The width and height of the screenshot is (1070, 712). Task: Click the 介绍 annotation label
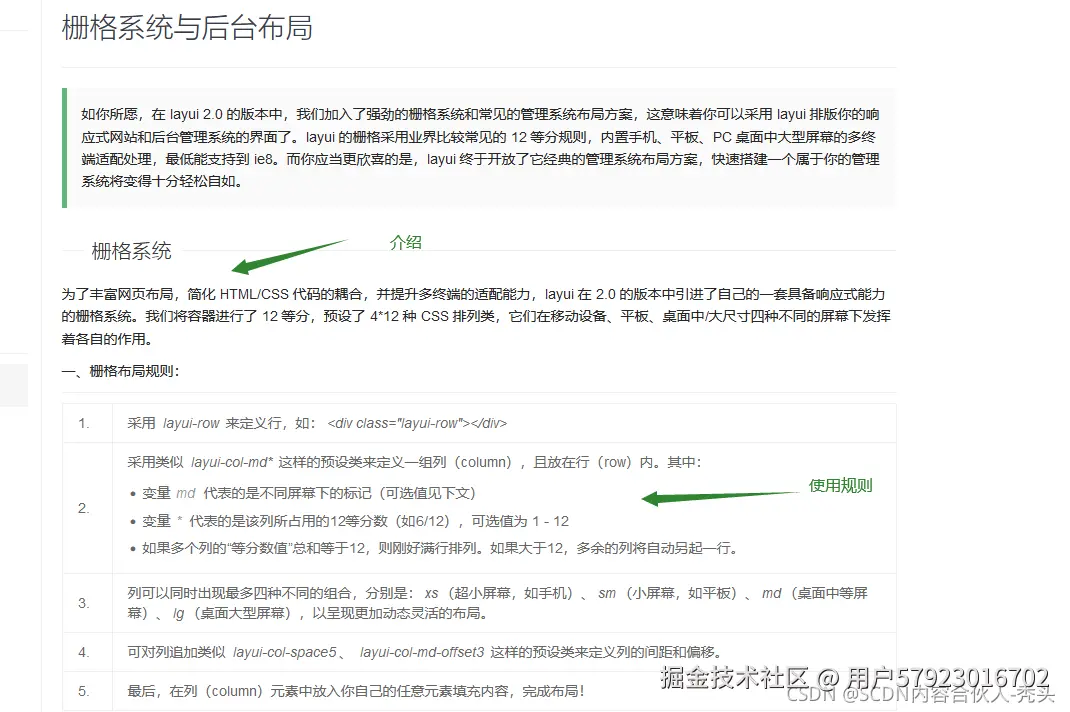pyautogui.click(x=404, y=241)
